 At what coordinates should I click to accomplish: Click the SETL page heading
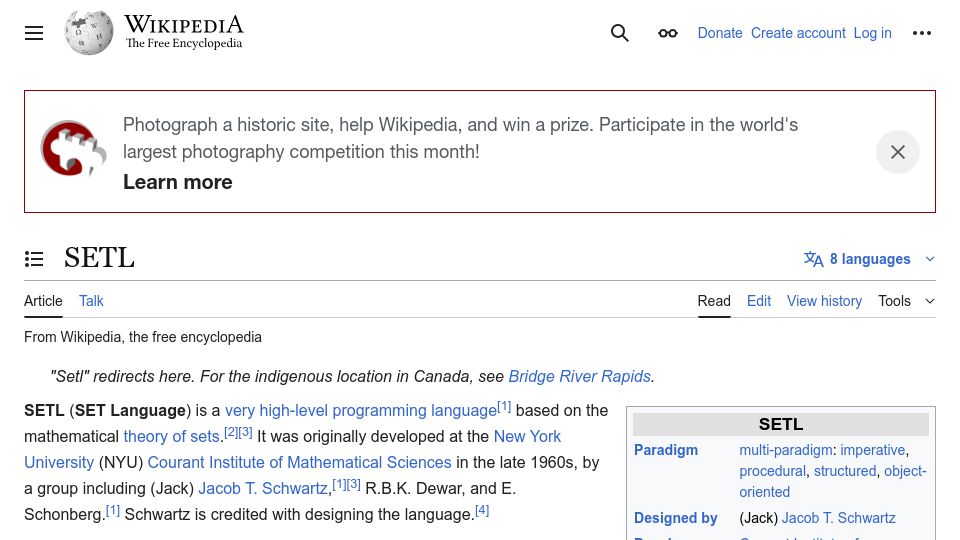pyautogui.click(x=99, y=258)
